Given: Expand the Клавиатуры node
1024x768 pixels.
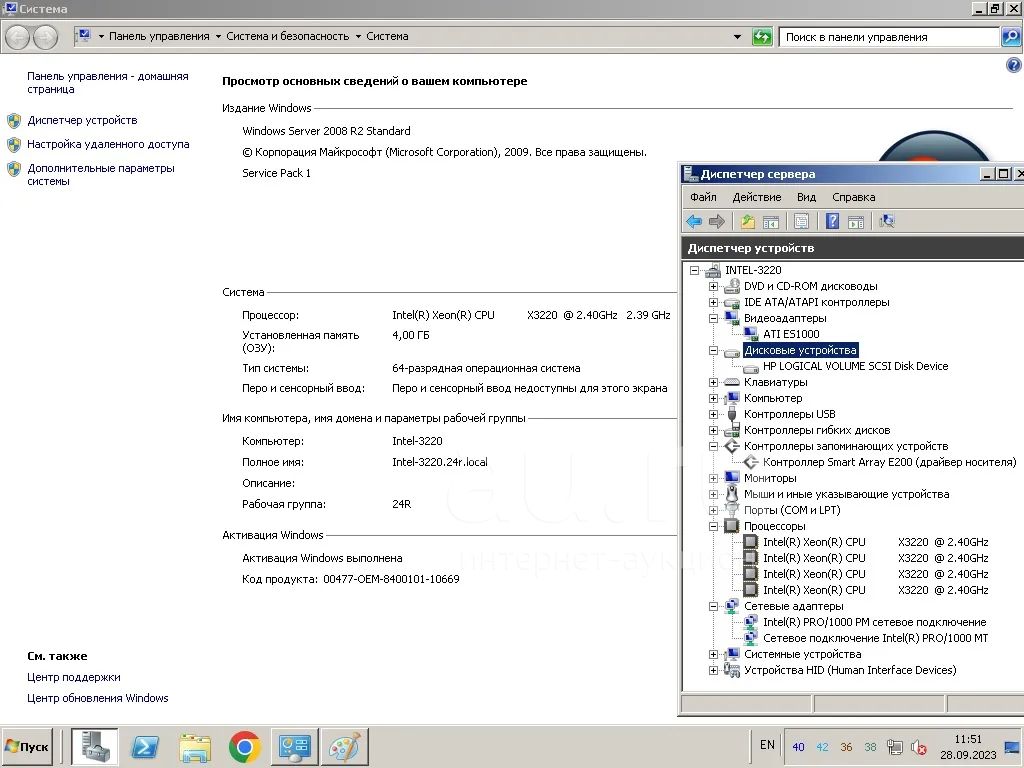Looking at the screenshot, I should click(x=714, y=382).
